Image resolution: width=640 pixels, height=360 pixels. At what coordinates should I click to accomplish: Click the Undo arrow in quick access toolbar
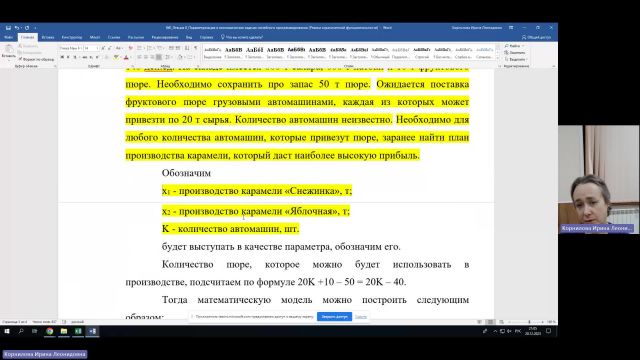click(x=17, y=28)
